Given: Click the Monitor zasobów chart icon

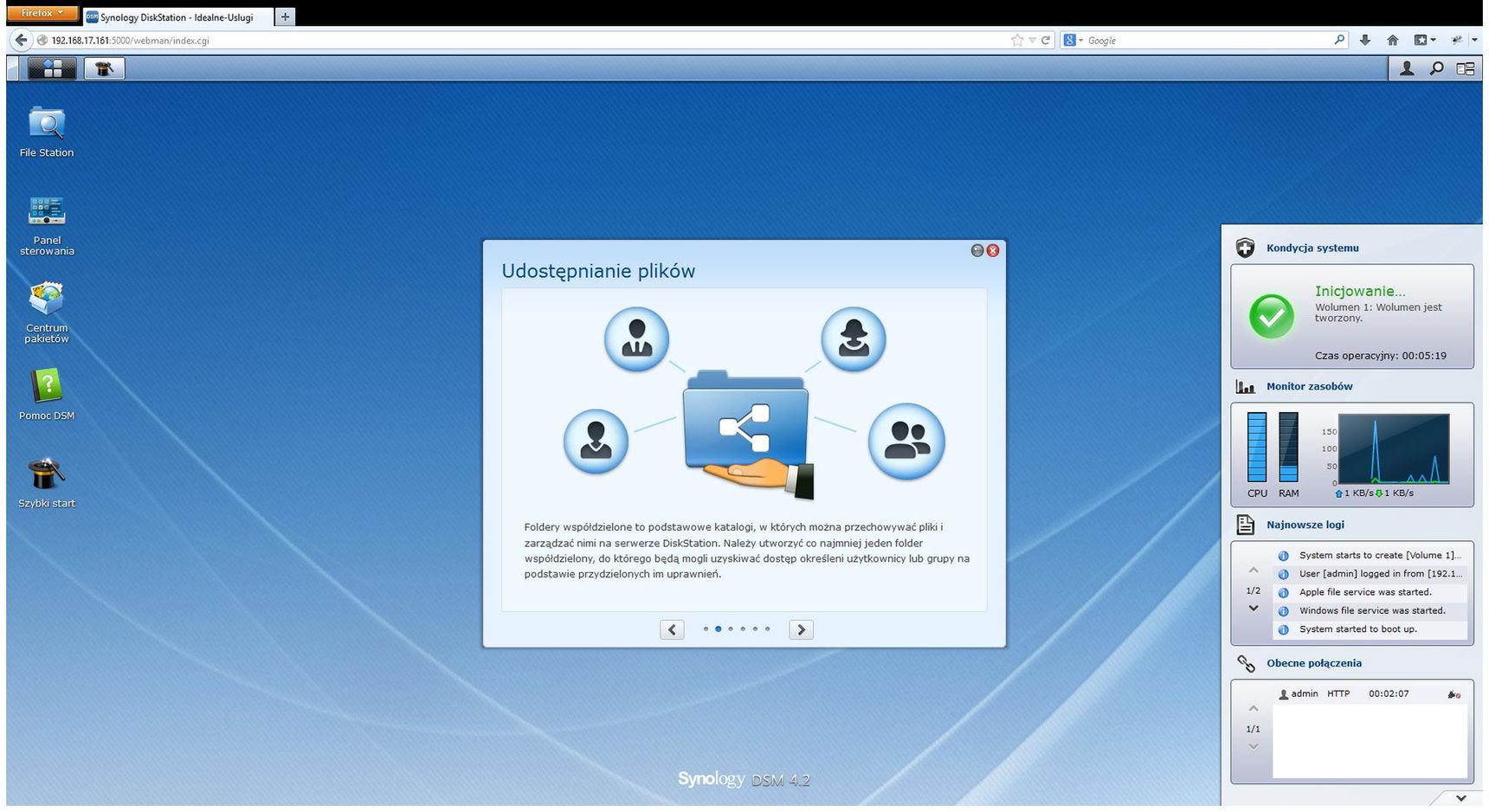Looking at the screenshot, I should tap(1245, 386).
